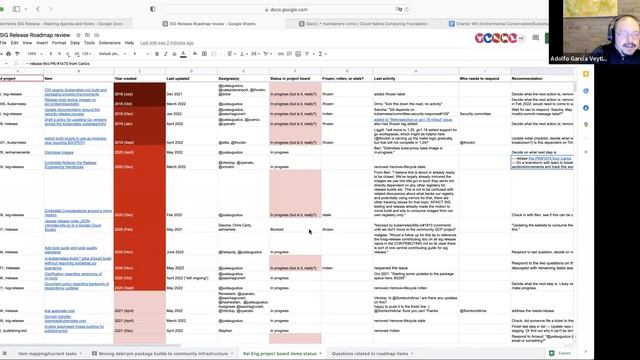Check the cloud save status icon

click(97, 35)
